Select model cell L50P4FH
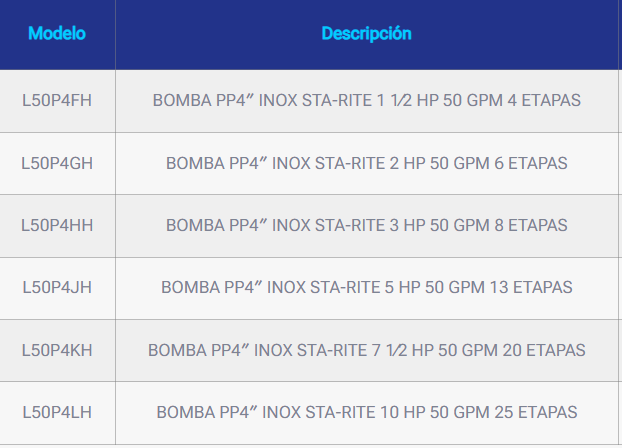 pos(57,101)
